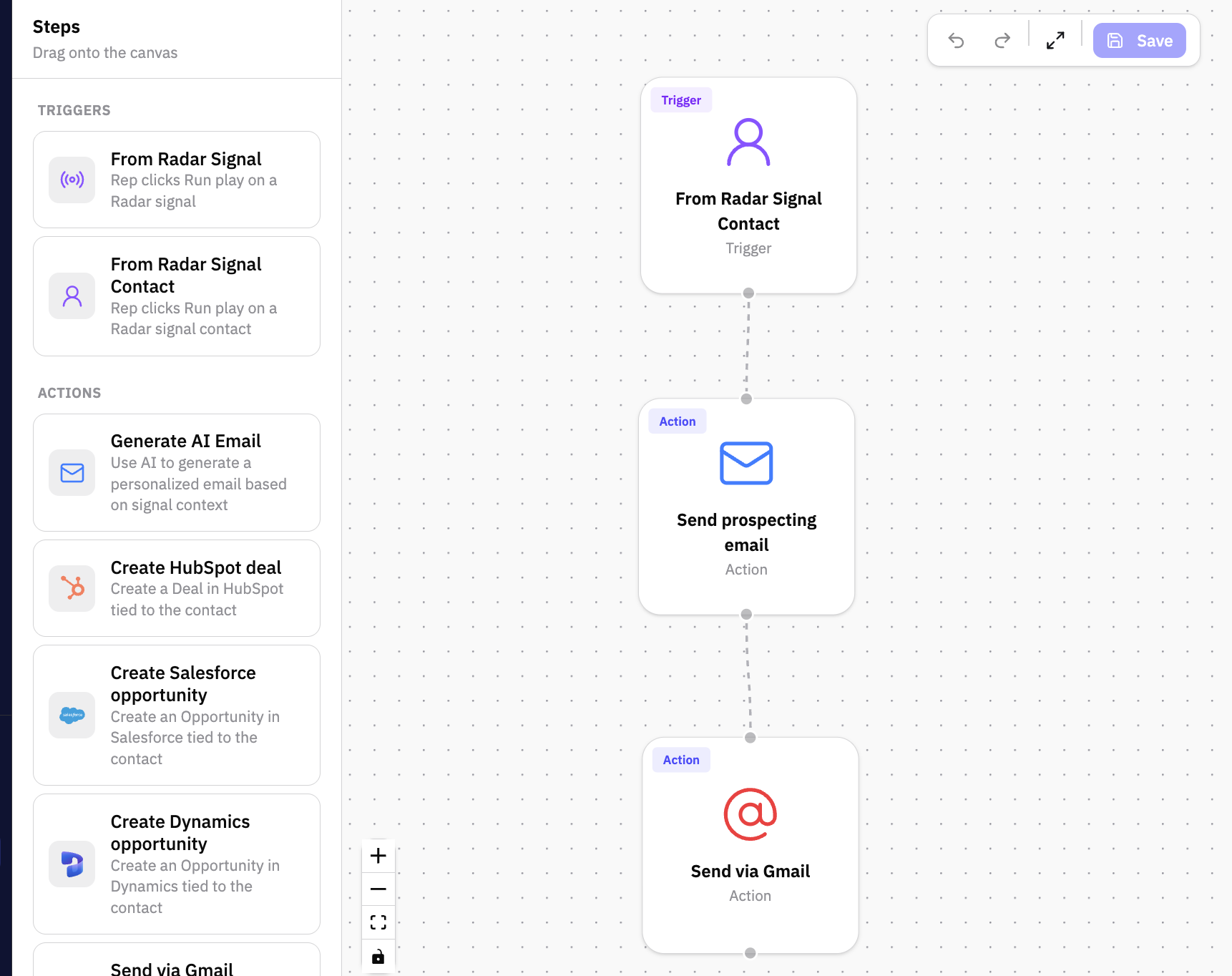Click the radar signal icon in sidebar
This screenshot has height=976, width=1232.
pyautogui.click(x=72, y=180)
